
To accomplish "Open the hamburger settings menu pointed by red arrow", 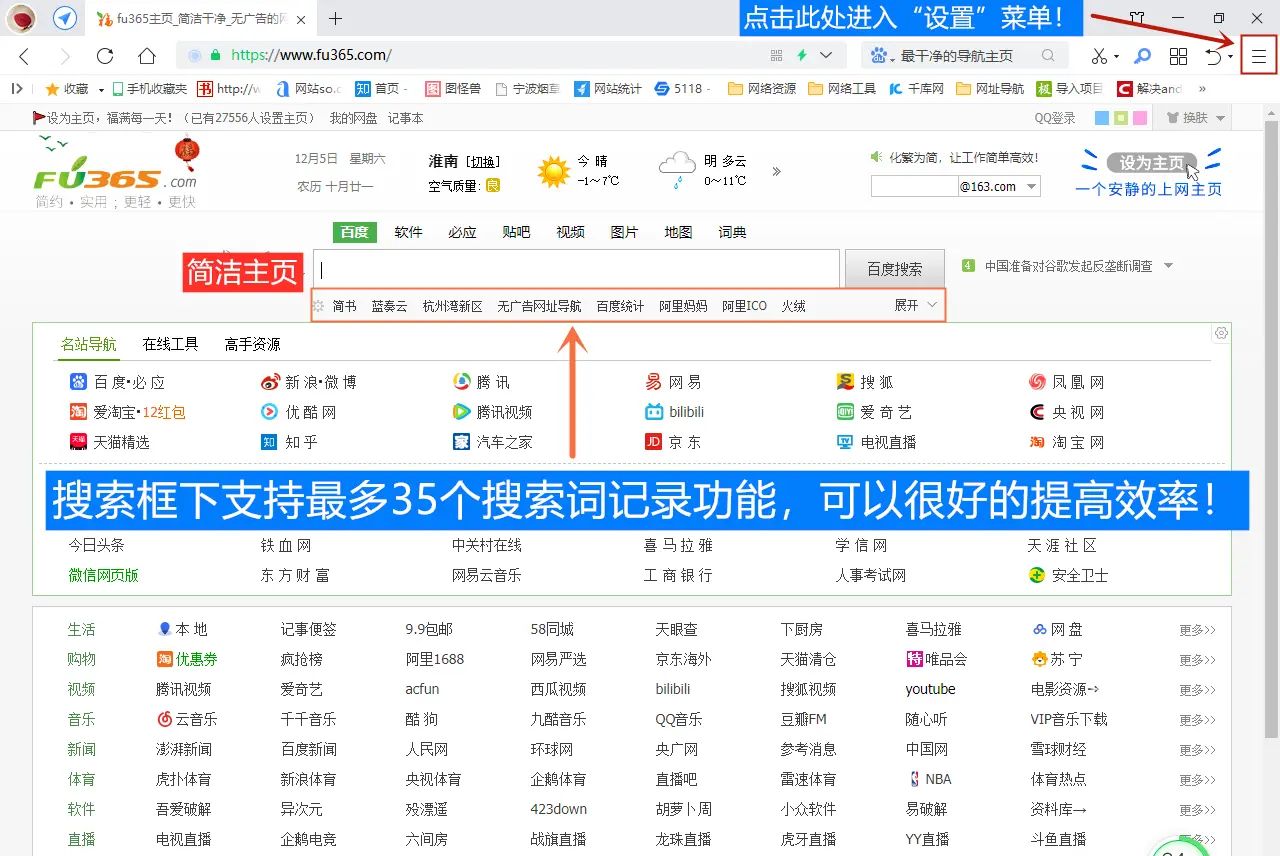I will (x=1258, y=55).
